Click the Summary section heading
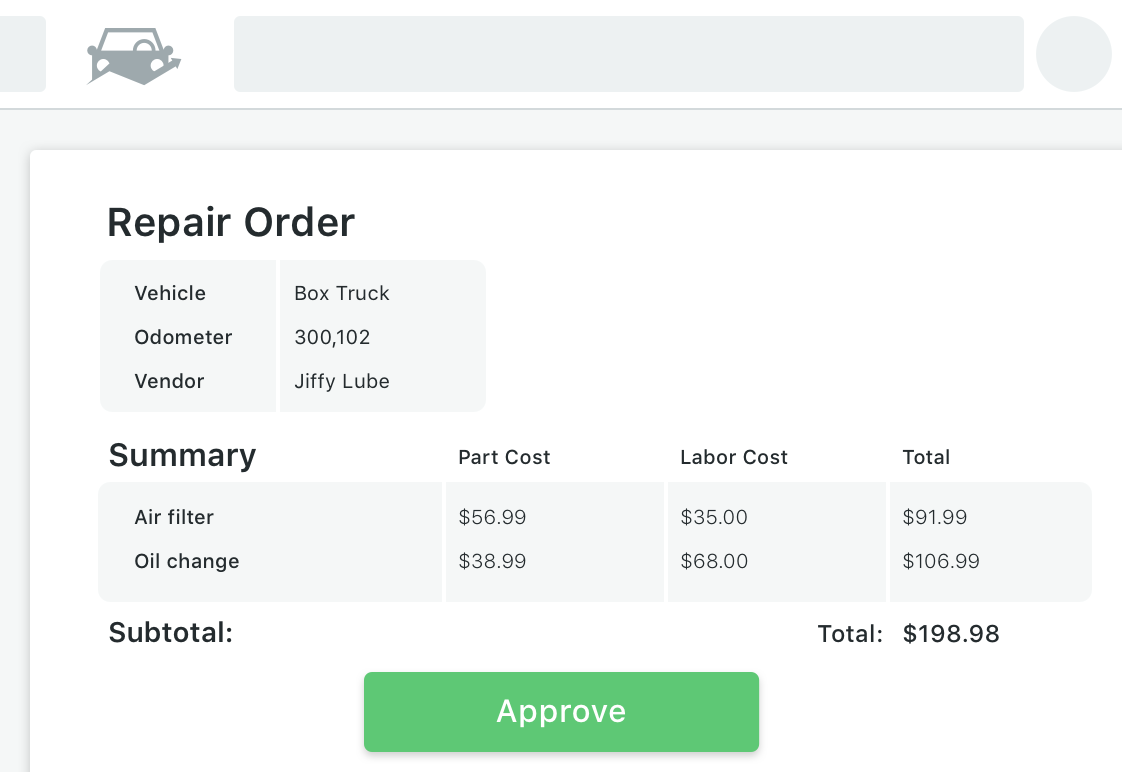Viewport: 1122px width, 772px height. 182,455
